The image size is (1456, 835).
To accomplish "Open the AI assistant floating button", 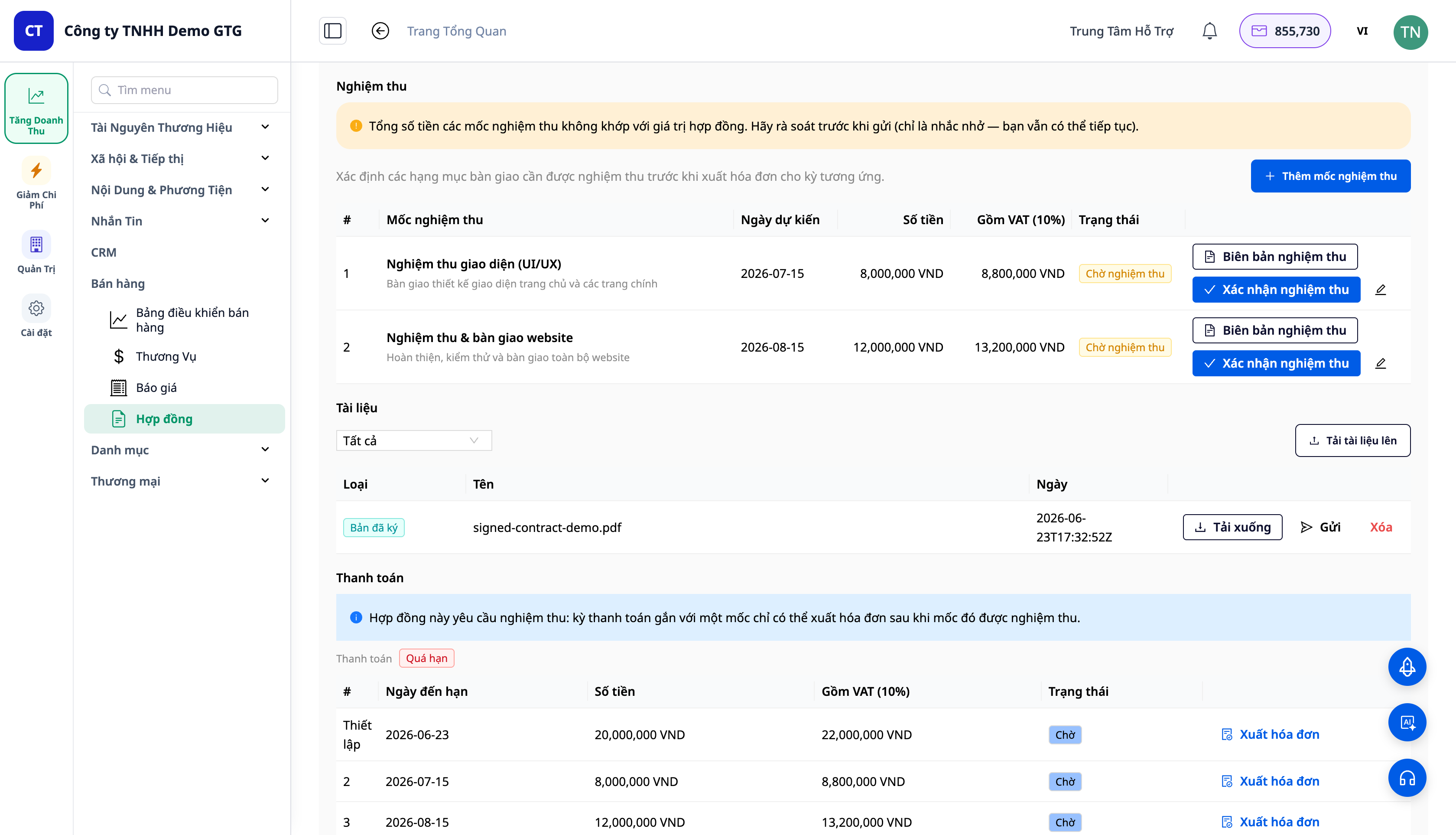I will coord(1407,723).
